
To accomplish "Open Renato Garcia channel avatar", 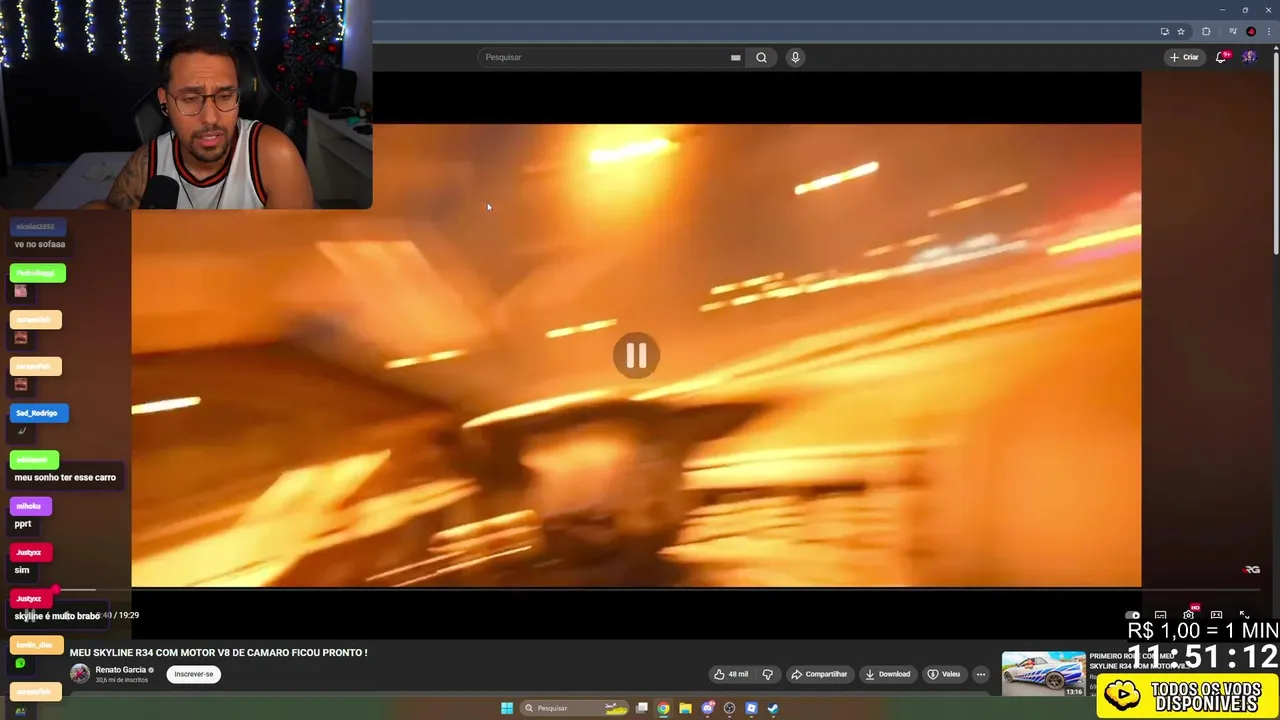I will click(79, 674).
